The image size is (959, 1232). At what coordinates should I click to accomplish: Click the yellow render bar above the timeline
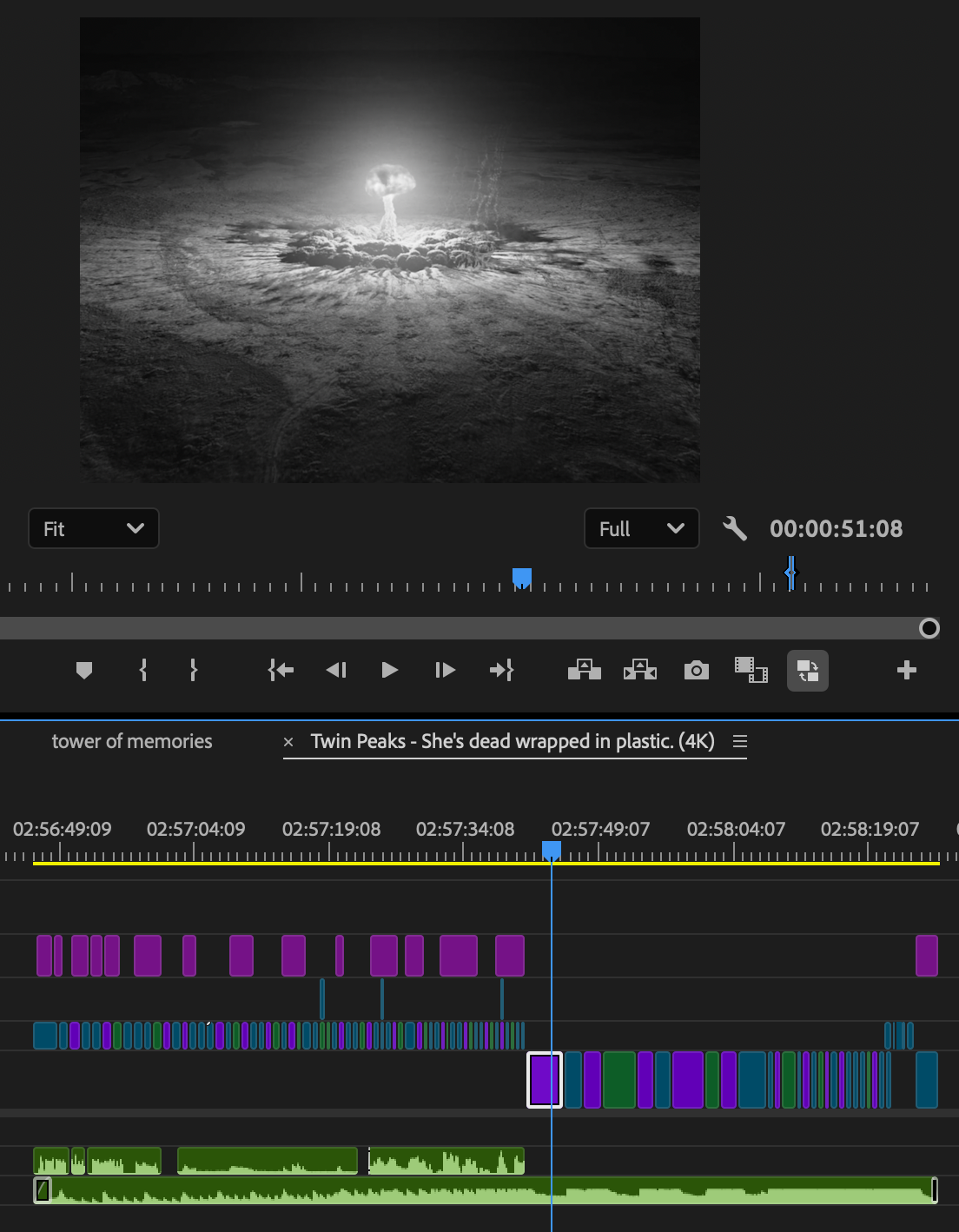(x=486, y=864)
